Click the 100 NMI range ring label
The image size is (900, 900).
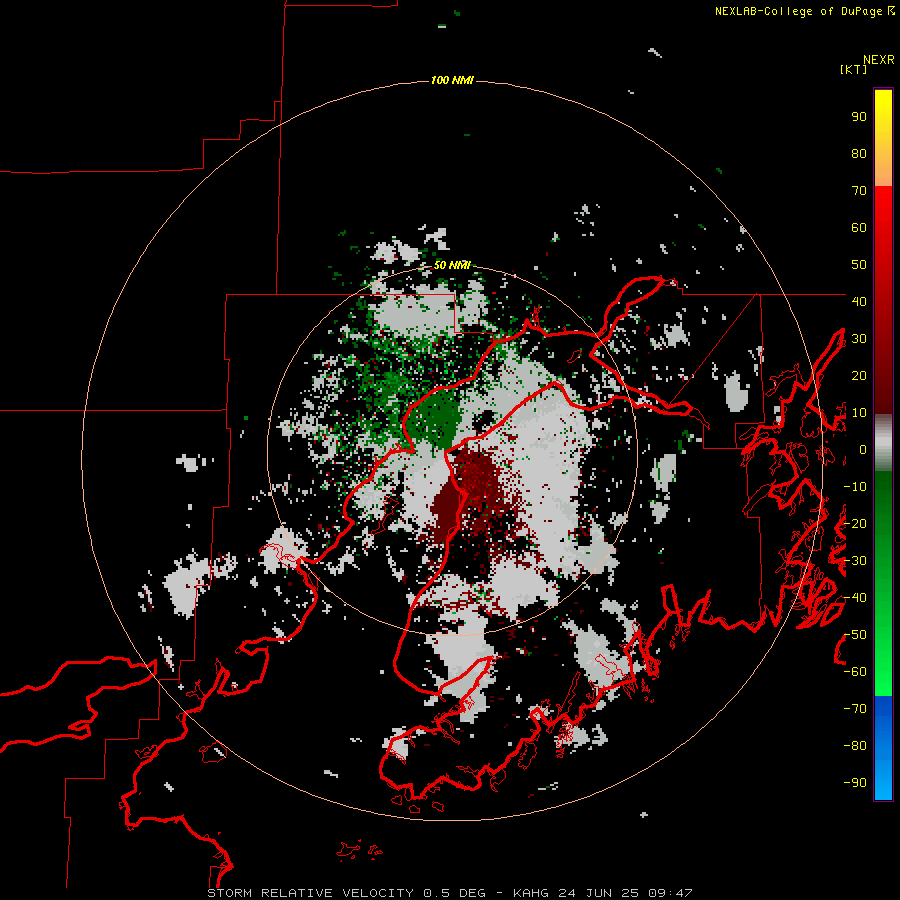(452, 80)
